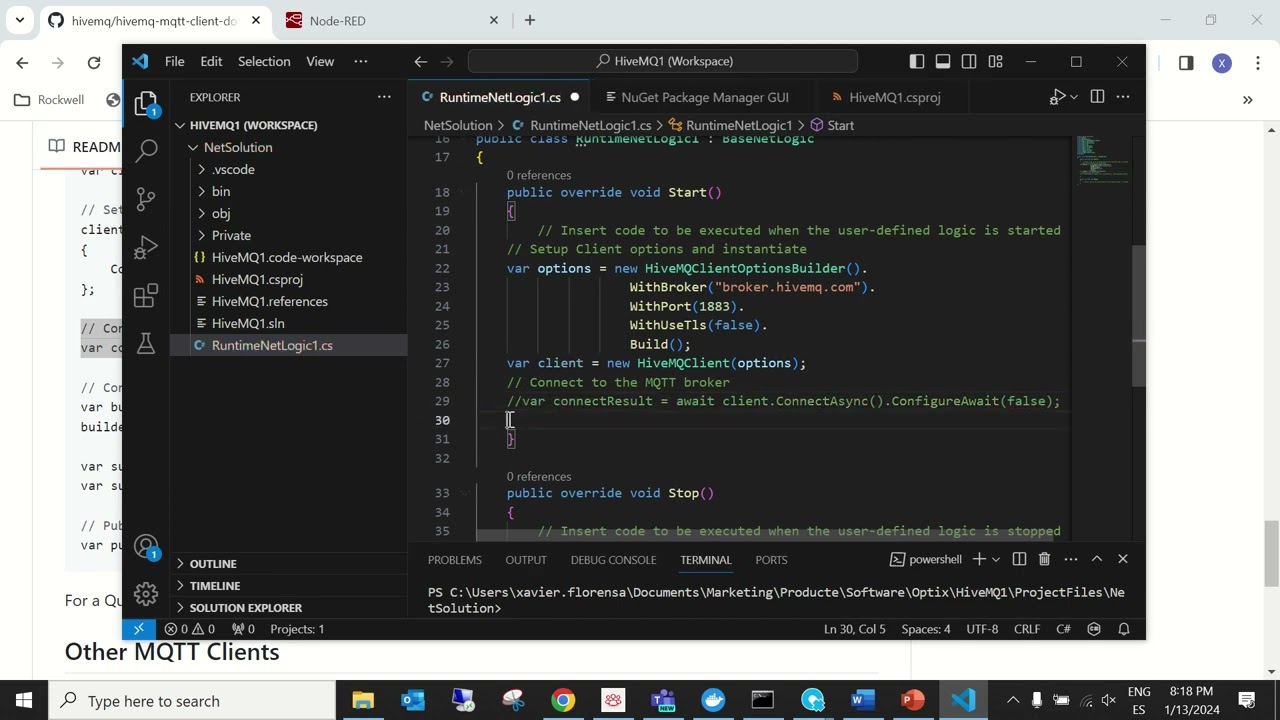
Task: Open Explorer views and more actions ellipsis
Action: [384, 97]
